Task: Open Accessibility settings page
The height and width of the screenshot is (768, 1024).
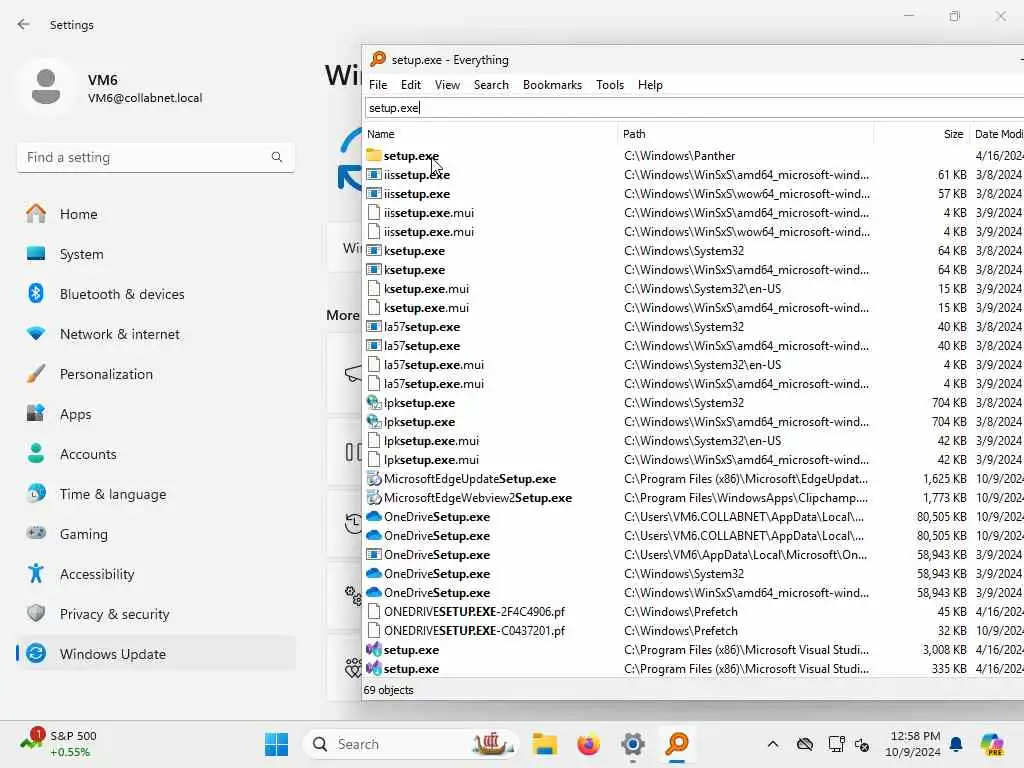Action: point(155,574)
